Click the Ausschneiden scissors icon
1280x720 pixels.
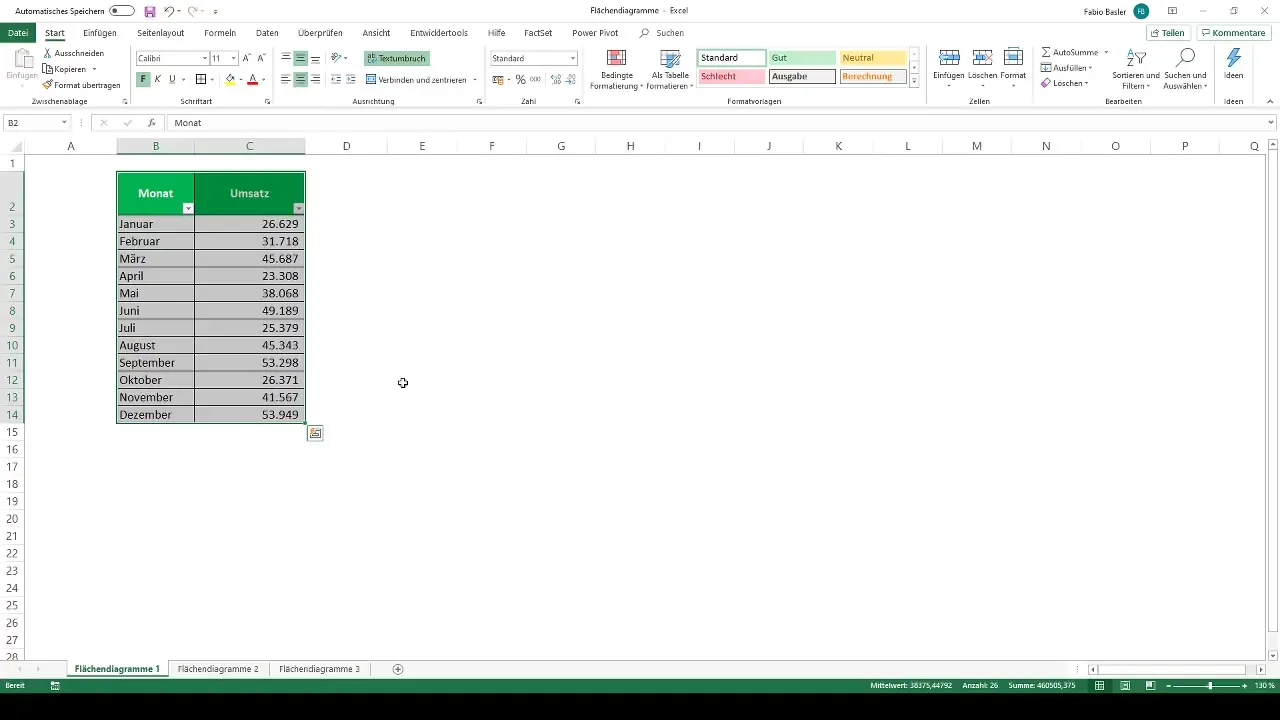point(48,53)
